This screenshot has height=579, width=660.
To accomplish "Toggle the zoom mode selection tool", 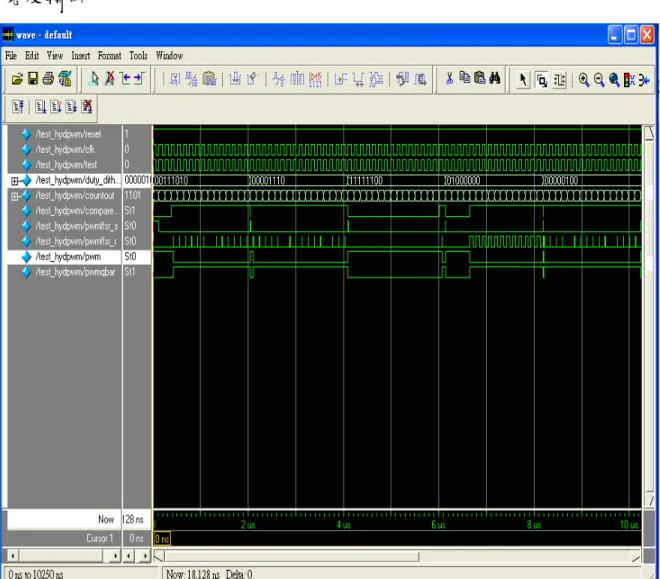I will pos(542,80).
